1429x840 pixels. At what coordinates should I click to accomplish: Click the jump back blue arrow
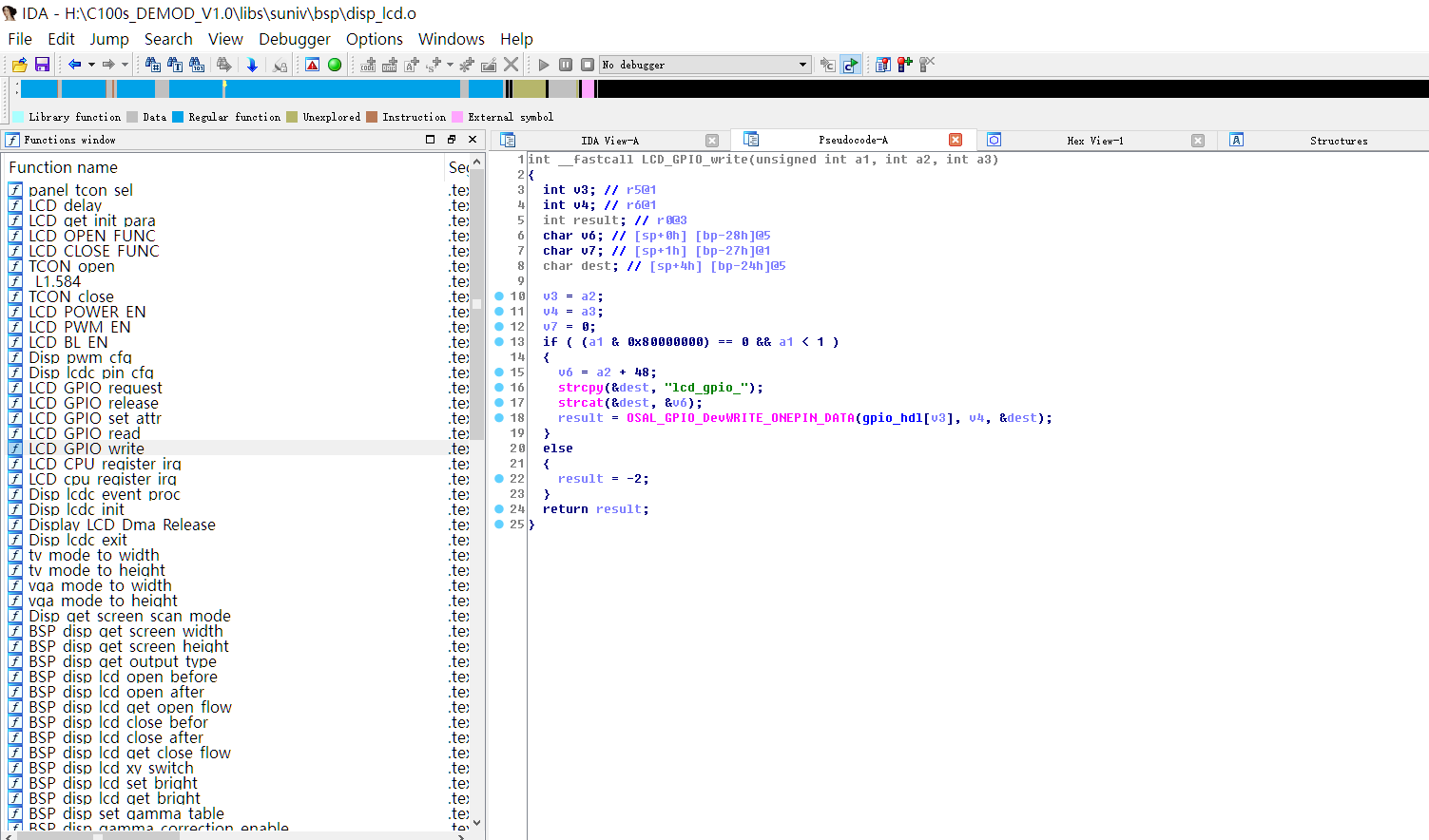coord(74,65)
